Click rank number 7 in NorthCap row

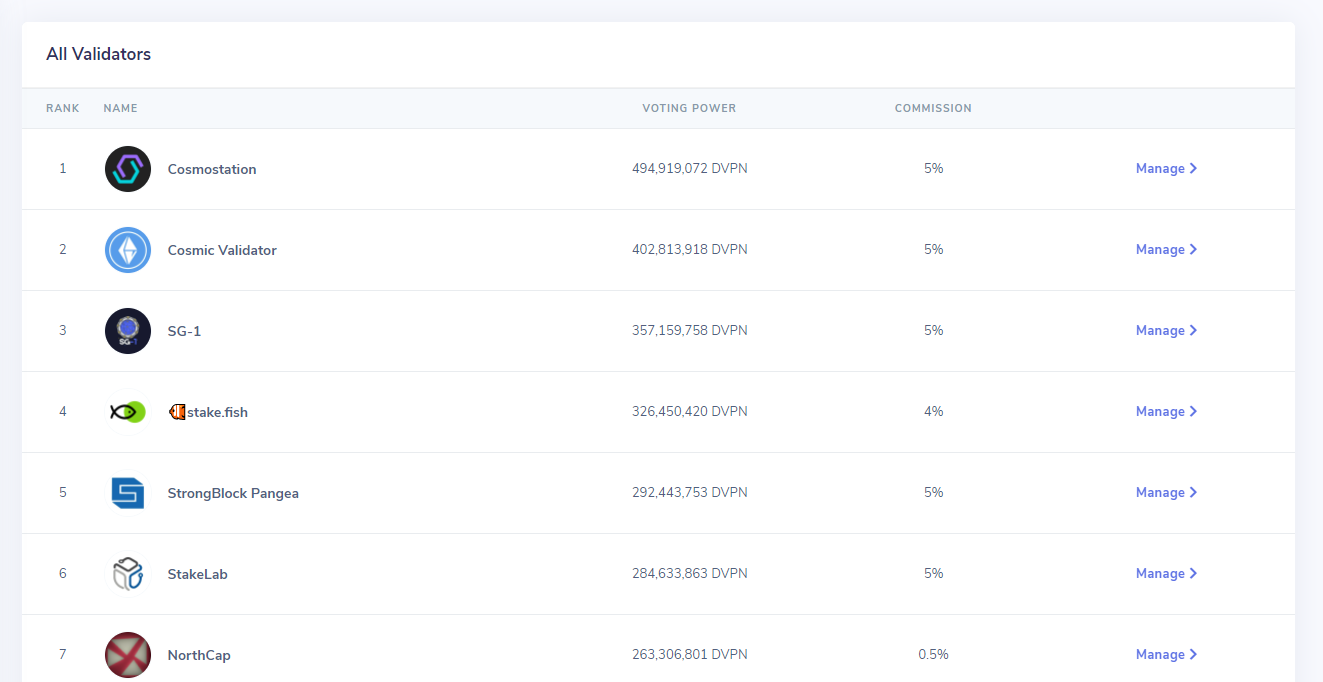63,655
